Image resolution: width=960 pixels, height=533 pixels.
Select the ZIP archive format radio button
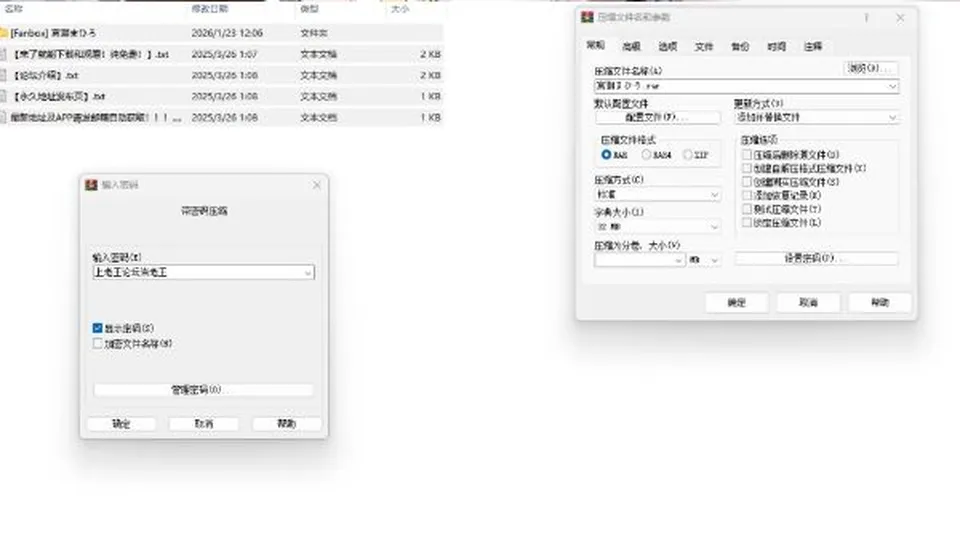688,155
